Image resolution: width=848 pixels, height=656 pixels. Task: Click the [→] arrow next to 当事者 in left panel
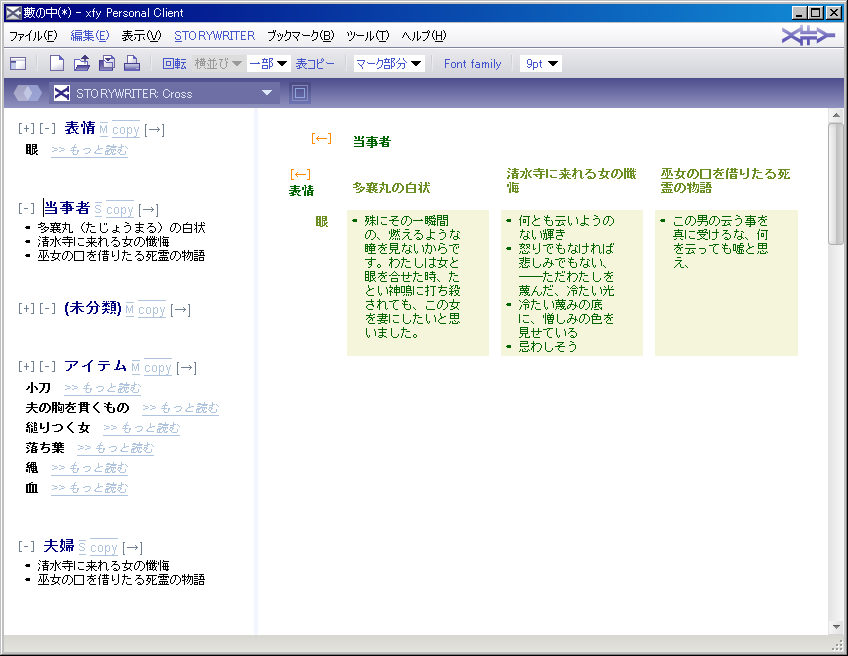(149, 209)
